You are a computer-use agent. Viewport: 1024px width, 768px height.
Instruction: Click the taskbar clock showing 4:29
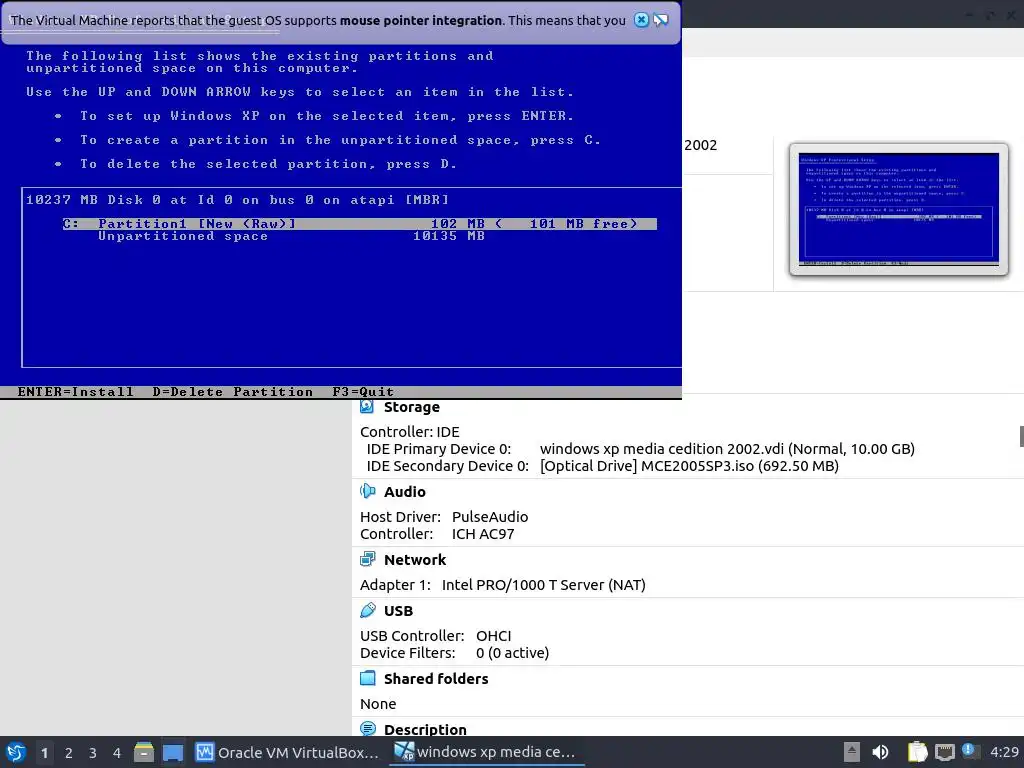point(1004,752)
